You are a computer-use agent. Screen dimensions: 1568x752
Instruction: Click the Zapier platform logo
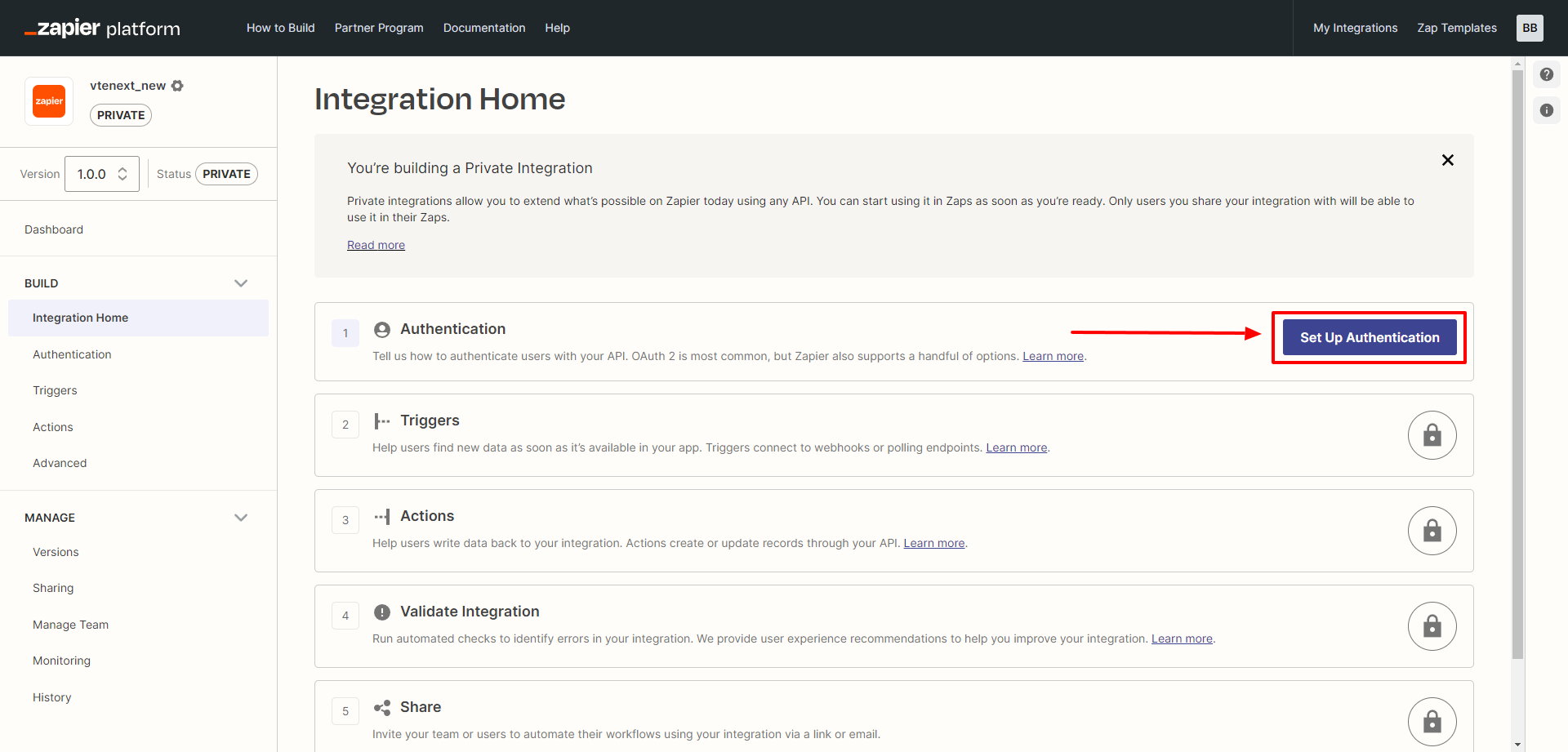102,28
